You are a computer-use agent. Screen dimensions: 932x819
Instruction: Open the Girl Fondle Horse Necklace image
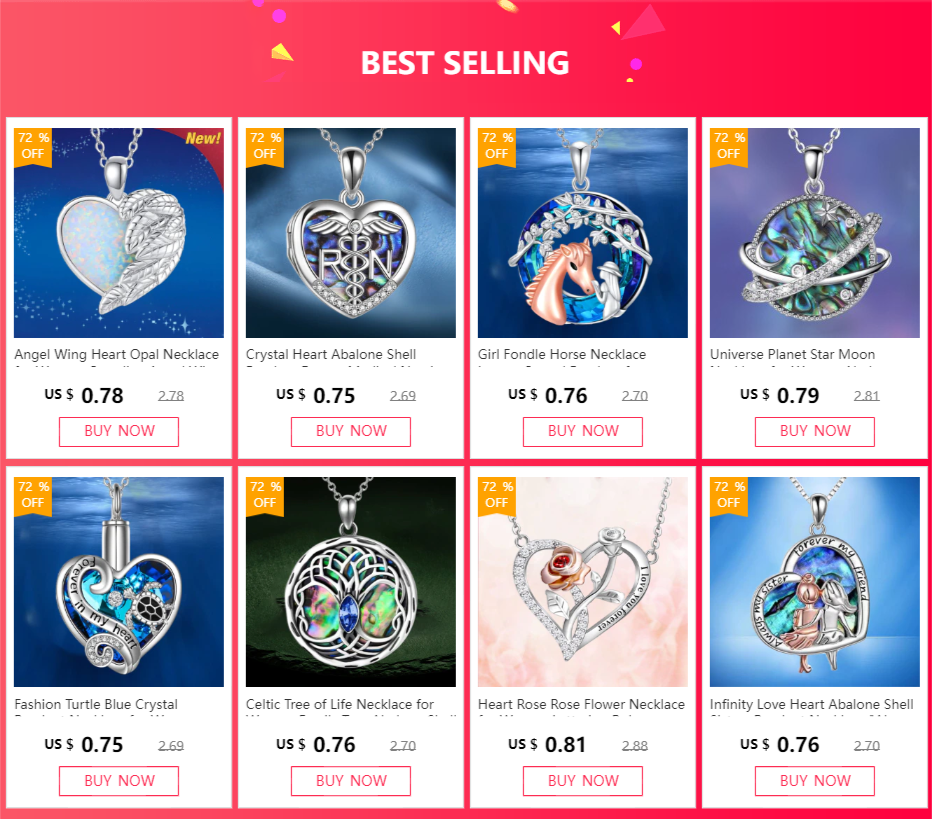[x=582, y=233]
